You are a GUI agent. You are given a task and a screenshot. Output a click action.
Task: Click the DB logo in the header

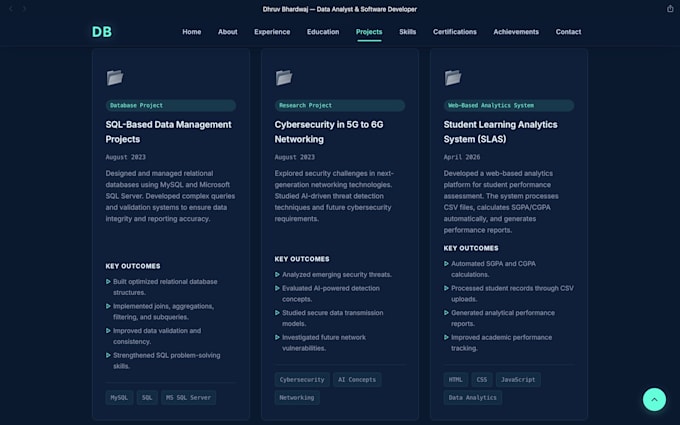(x=102, y=32)
